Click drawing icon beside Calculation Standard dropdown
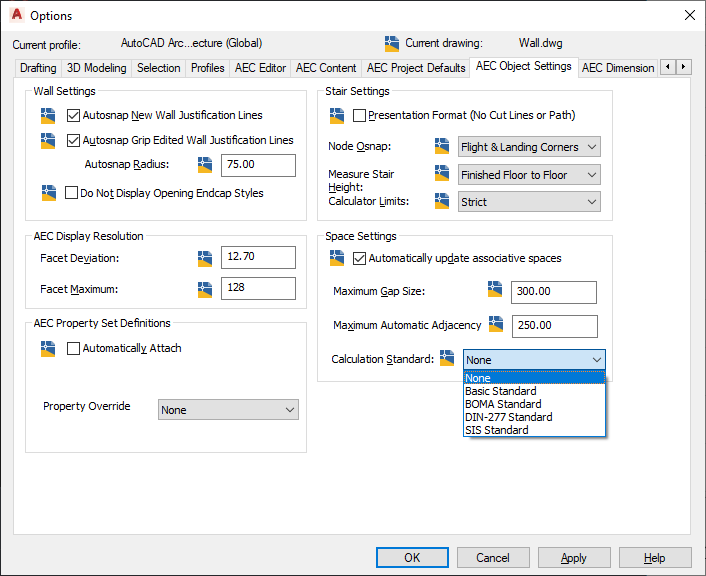The width and height of the screenshot is (706, 576). pyautogui.click(x=447, y=358)
